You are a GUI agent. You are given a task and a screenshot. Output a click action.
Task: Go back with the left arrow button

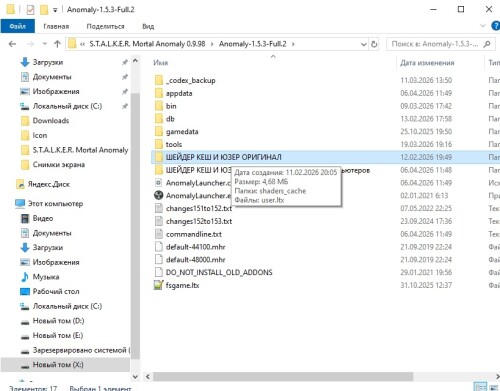coord(12,44)
